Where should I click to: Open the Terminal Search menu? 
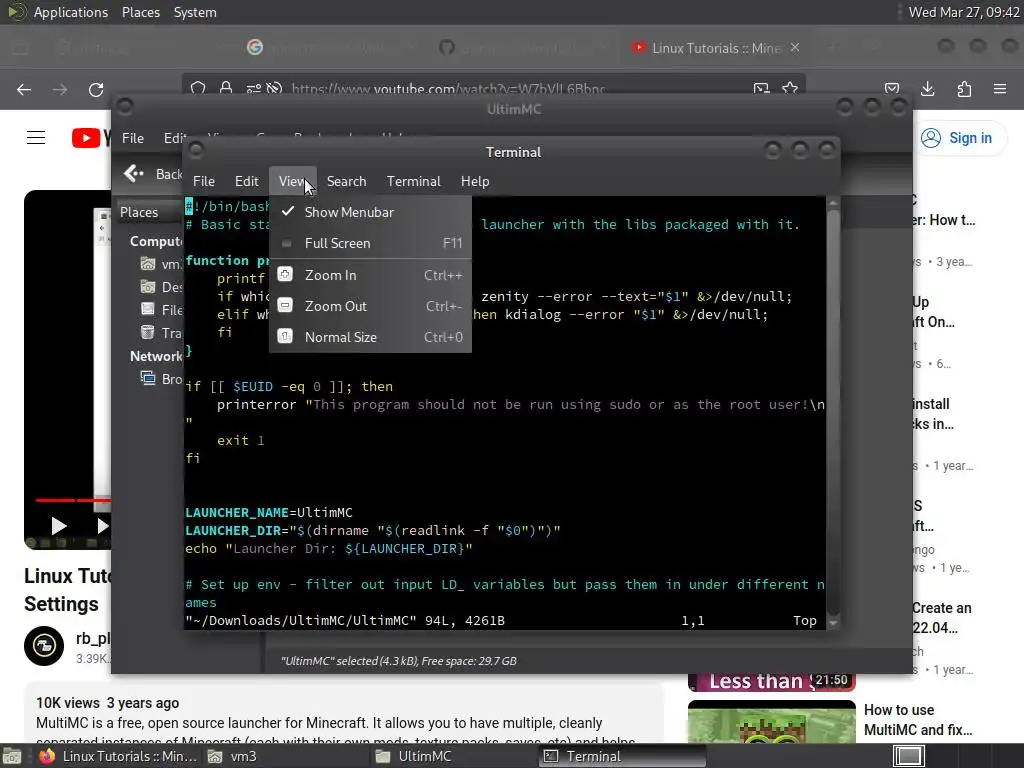(346, 181)
